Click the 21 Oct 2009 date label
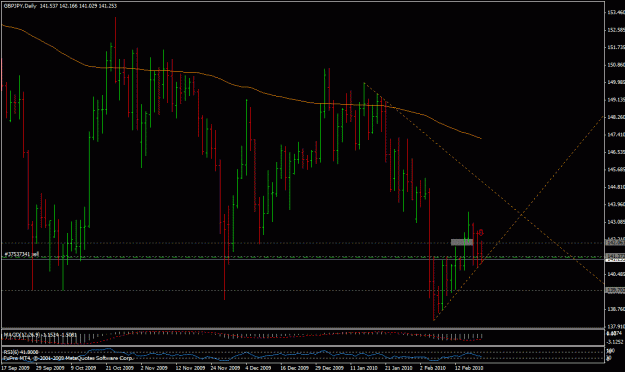Screen dimensions: 625x372 (120, 368)
